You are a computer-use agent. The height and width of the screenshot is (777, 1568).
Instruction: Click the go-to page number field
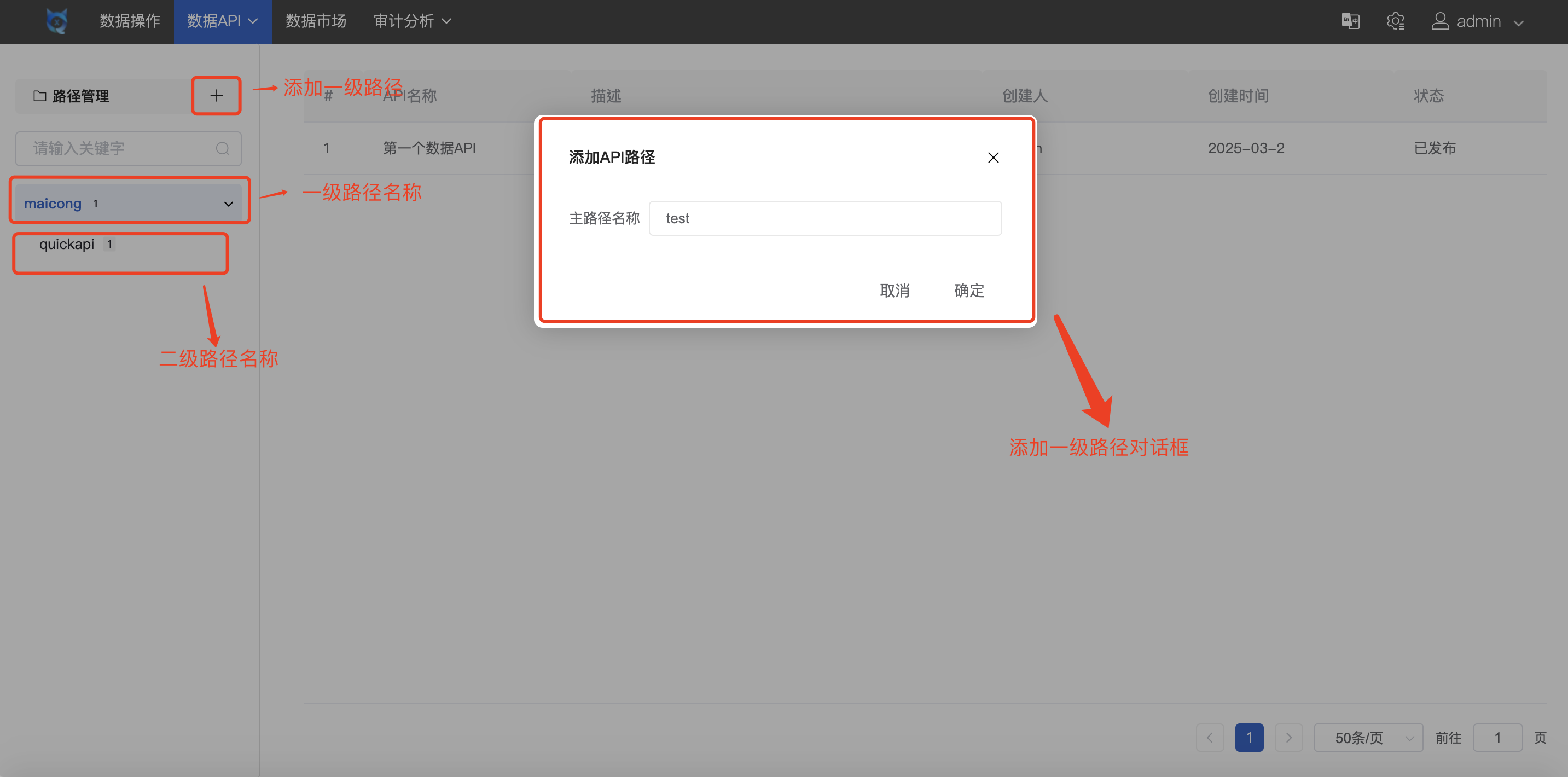(x=1497, y=738)
